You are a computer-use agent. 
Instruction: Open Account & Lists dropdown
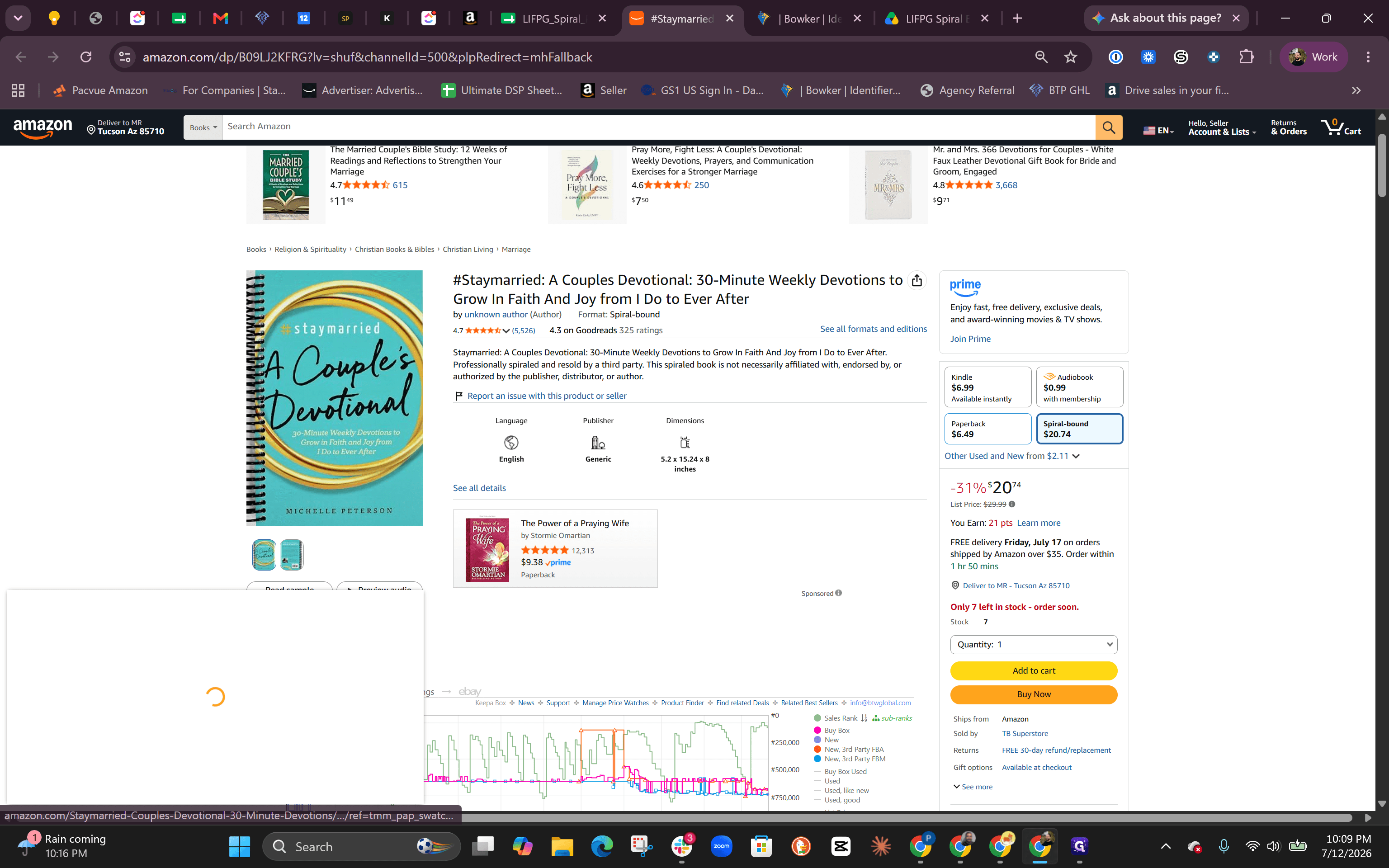1222,127
